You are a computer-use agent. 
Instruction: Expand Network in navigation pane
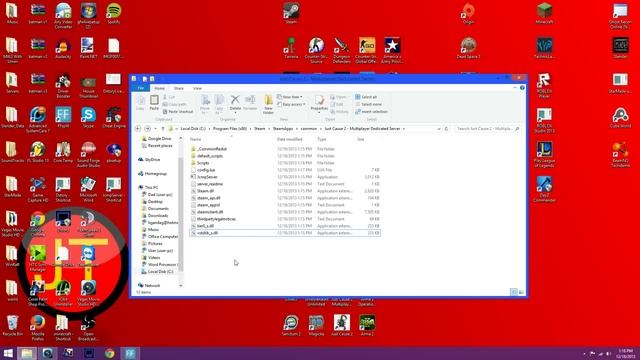coord(138,285)
